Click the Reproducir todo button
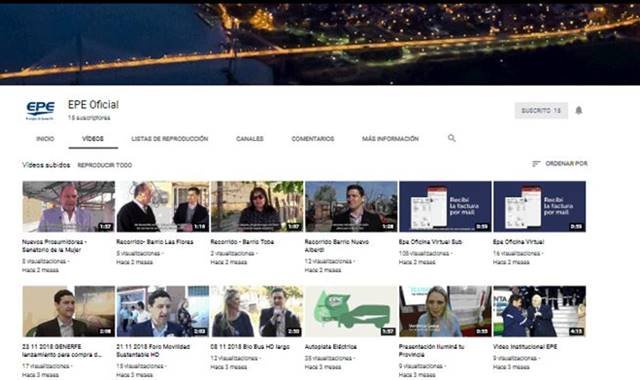 click(x=104, y=165)
